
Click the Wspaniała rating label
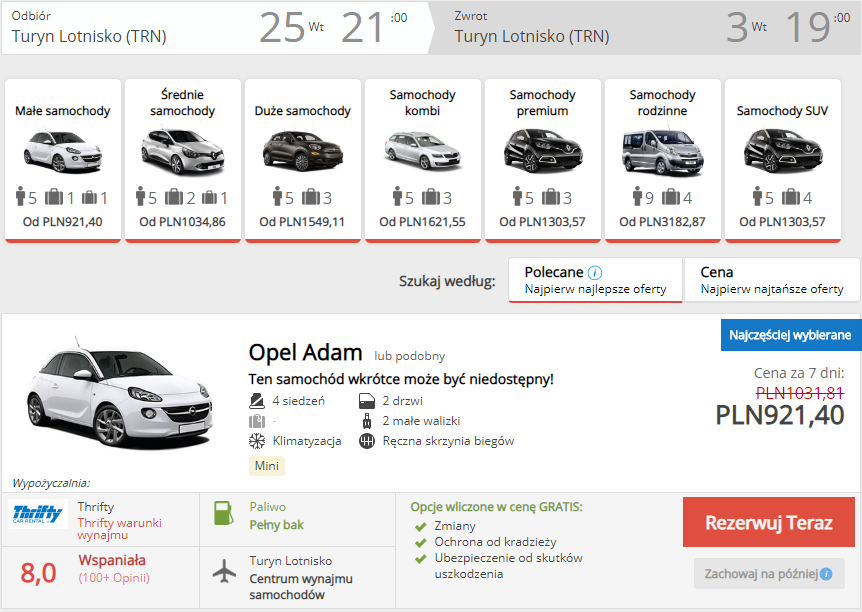112,560
